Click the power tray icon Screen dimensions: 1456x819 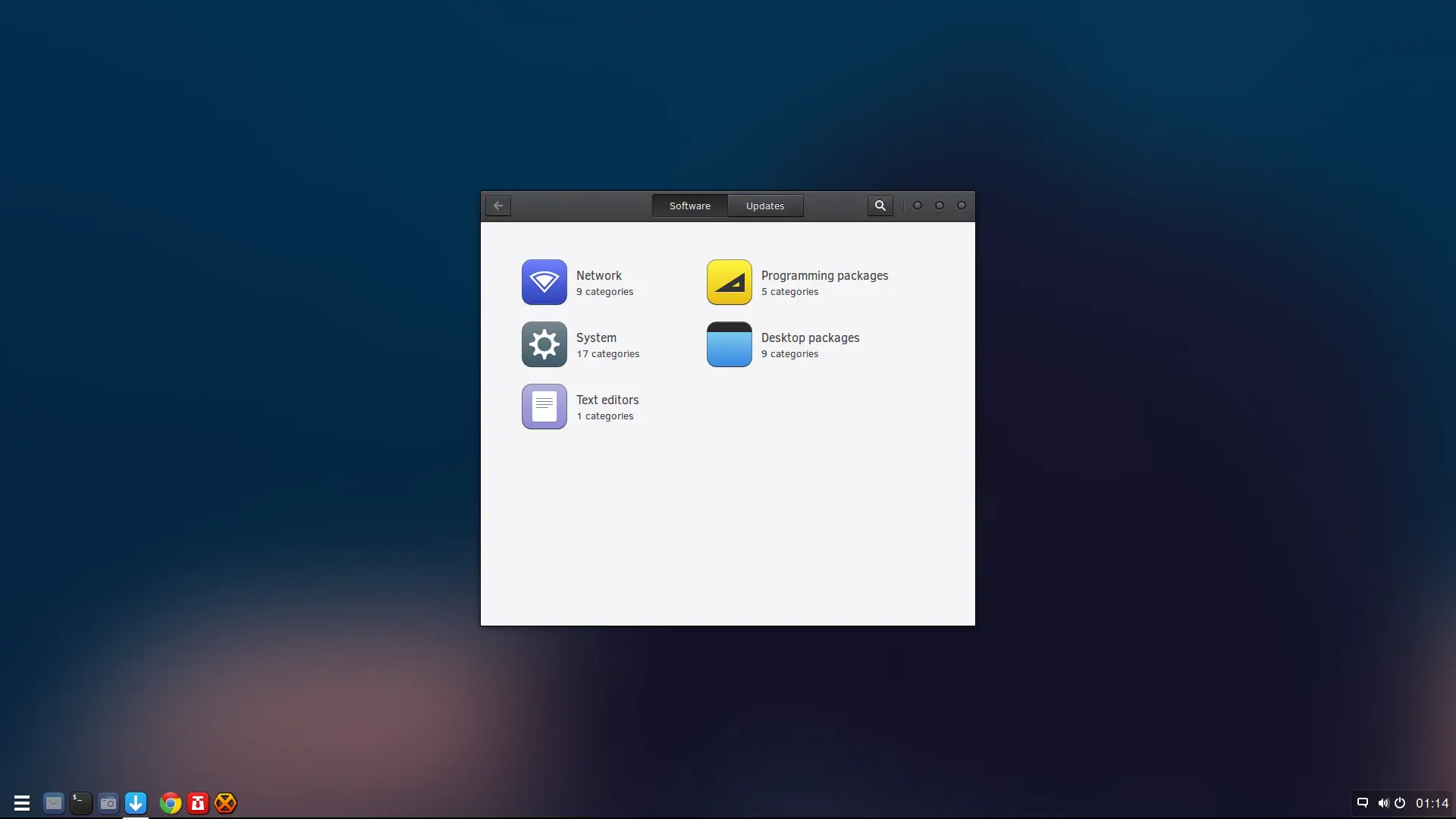tap(1400, 803)
